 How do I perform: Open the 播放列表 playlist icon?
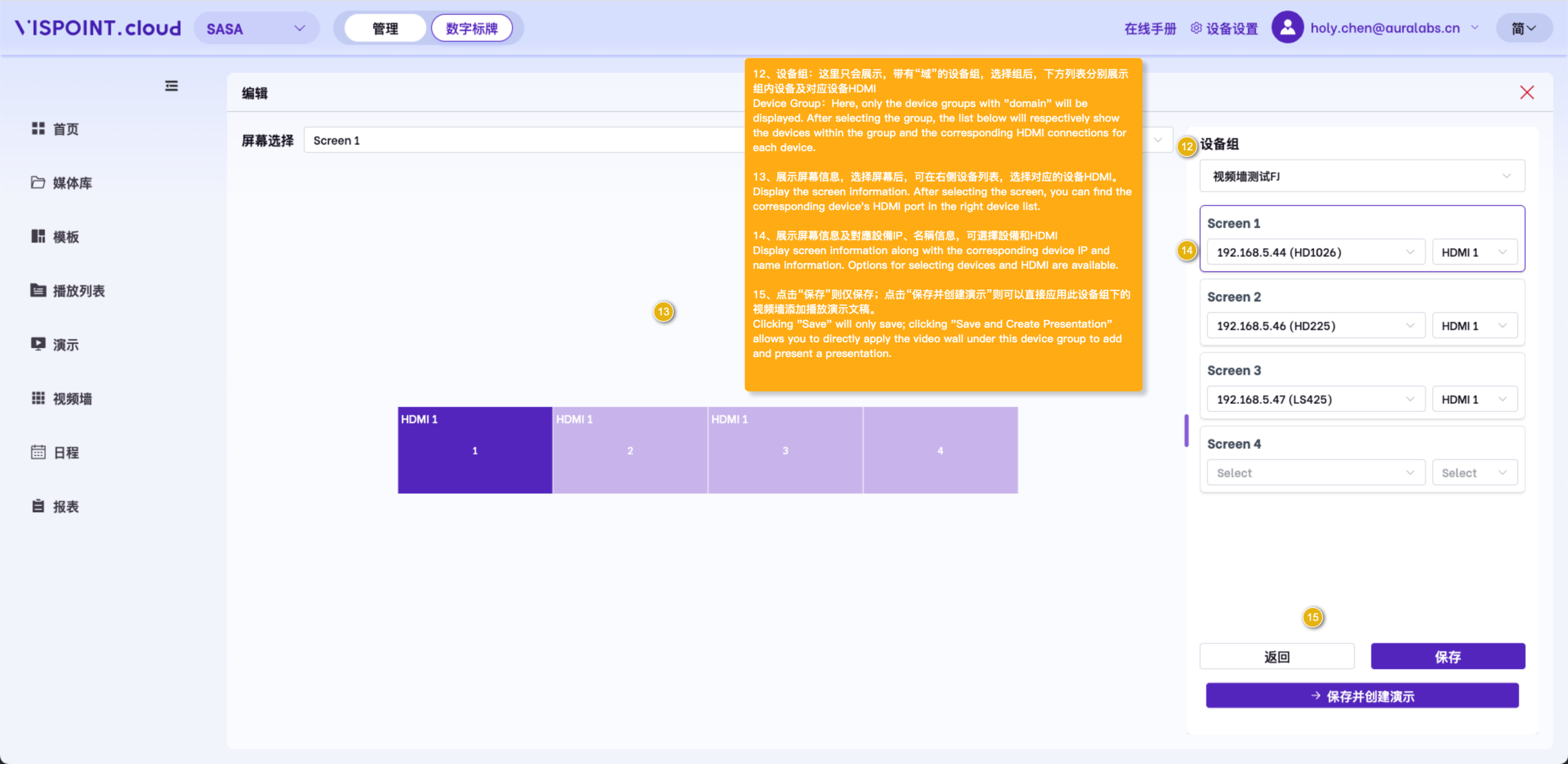pos(38,290)
